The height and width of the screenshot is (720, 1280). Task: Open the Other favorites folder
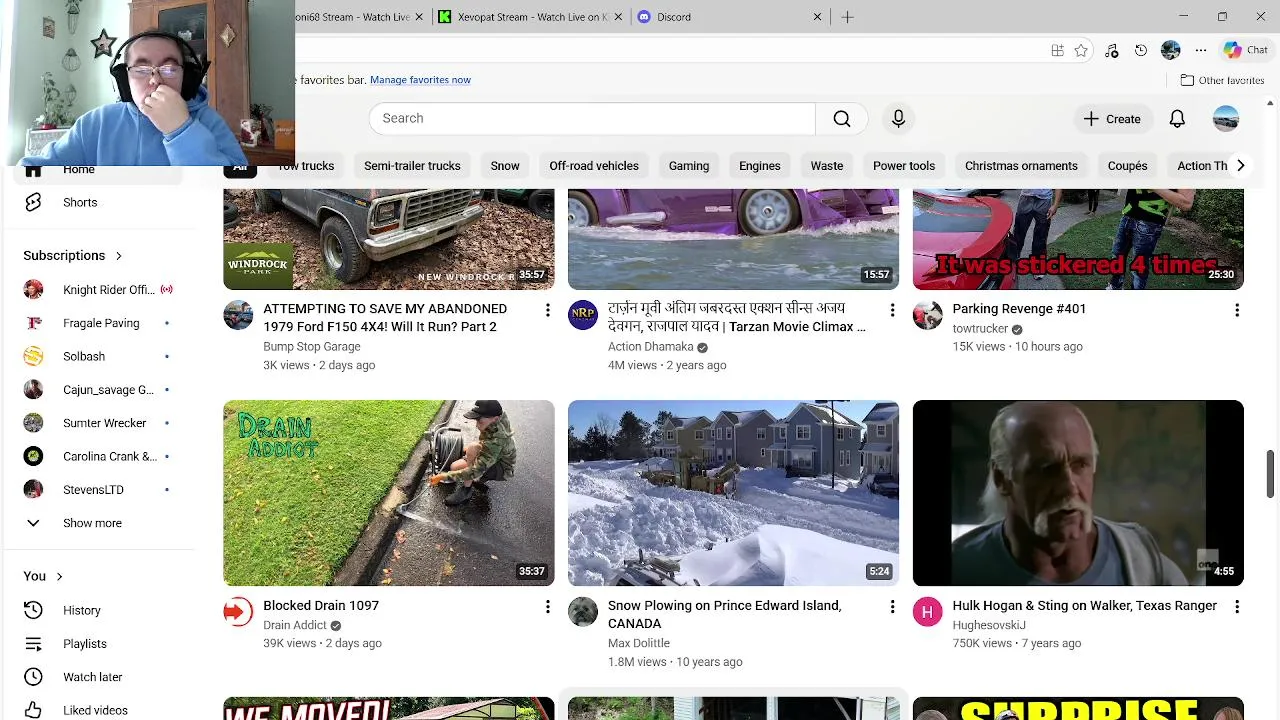coord(1222,80)
